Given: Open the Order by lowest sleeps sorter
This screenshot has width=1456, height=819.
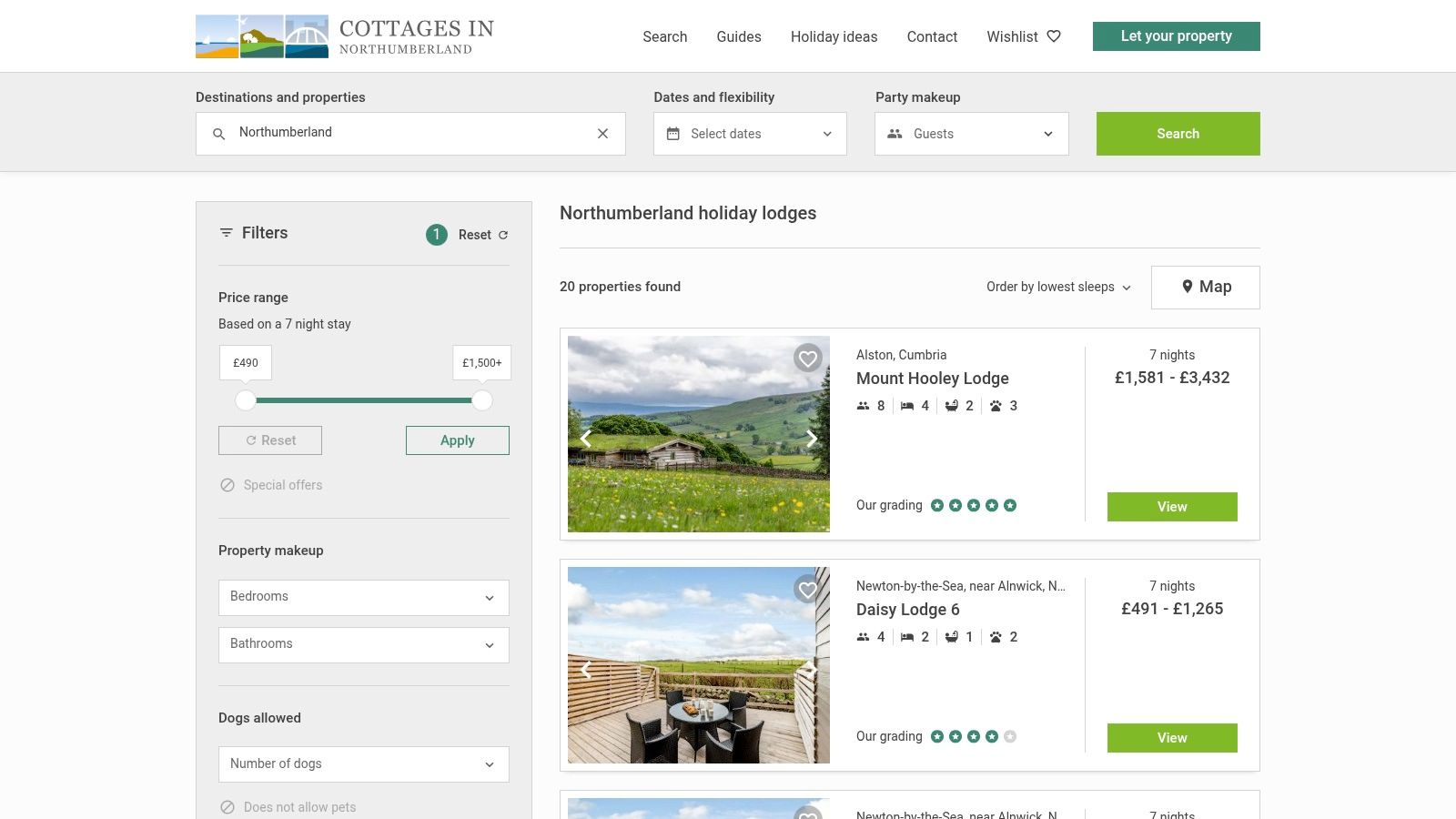Looking at the screenshot, I should 1058,287.
